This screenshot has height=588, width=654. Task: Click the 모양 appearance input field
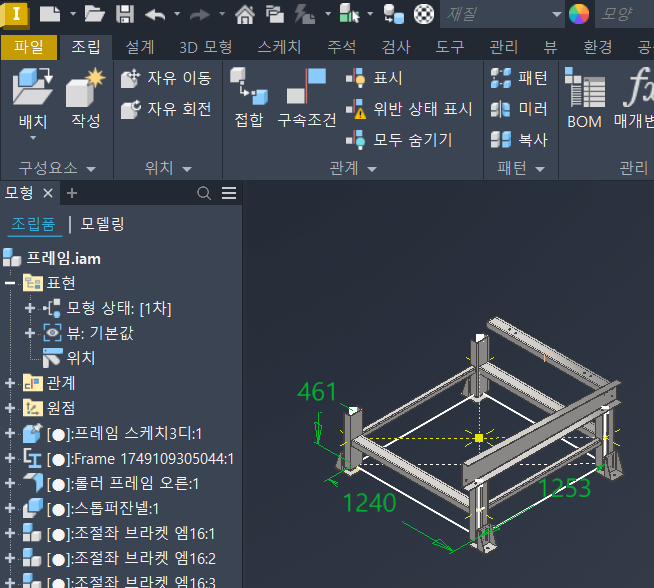click(x=624, y=15)
